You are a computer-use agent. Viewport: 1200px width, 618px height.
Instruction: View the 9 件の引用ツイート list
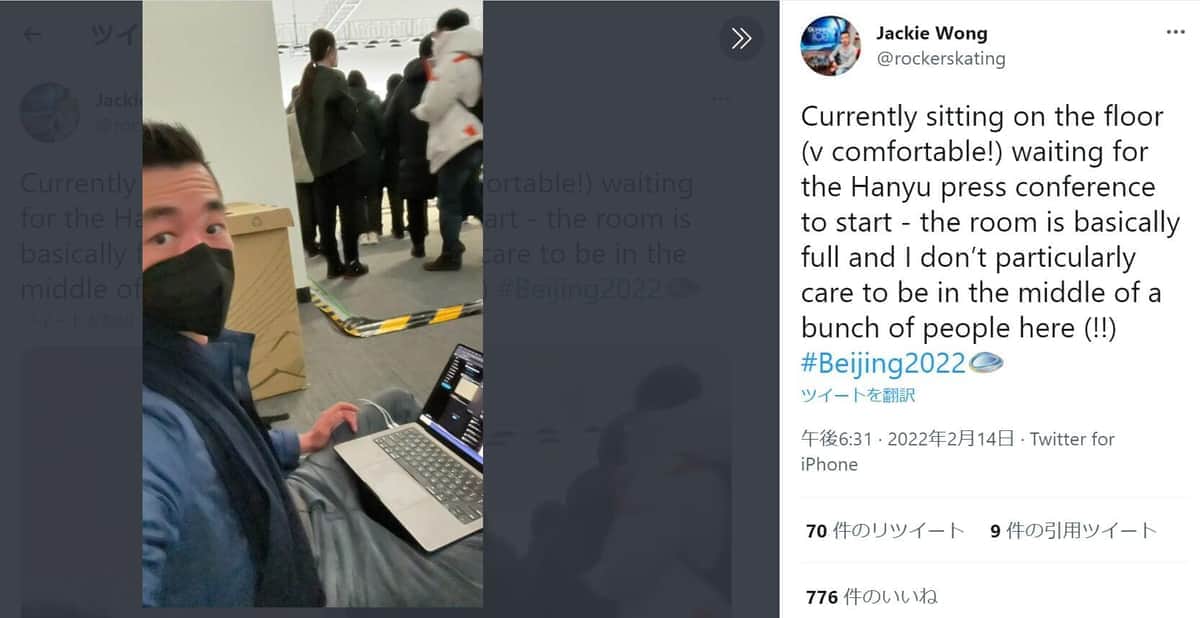1073,531
